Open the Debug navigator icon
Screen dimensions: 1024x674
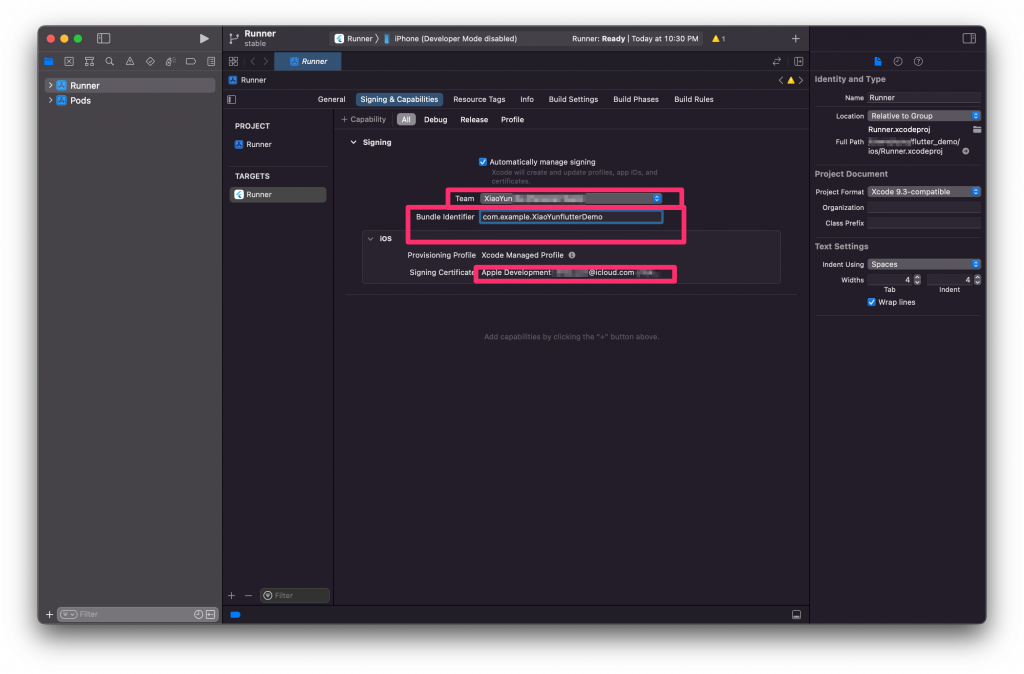pos(170,61)
